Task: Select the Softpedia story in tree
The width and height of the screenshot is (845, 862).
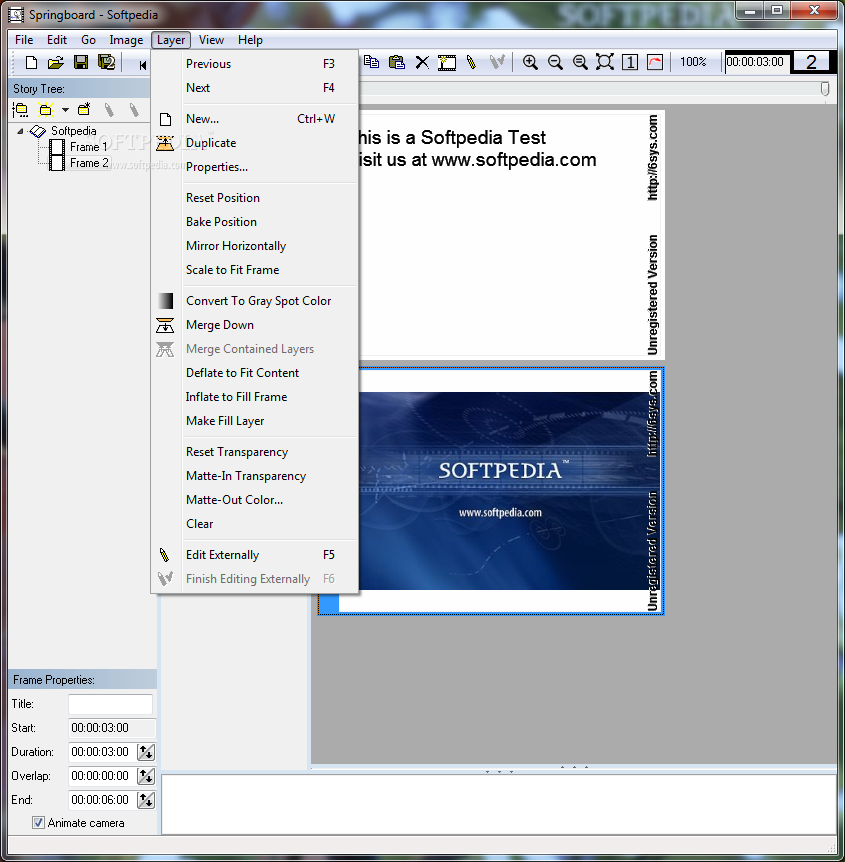Action: point(73,131)
